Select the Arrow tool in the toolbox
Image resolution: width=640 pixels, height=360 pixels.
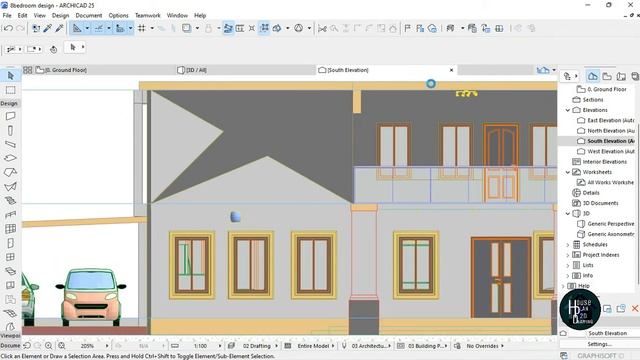[11, 76]
